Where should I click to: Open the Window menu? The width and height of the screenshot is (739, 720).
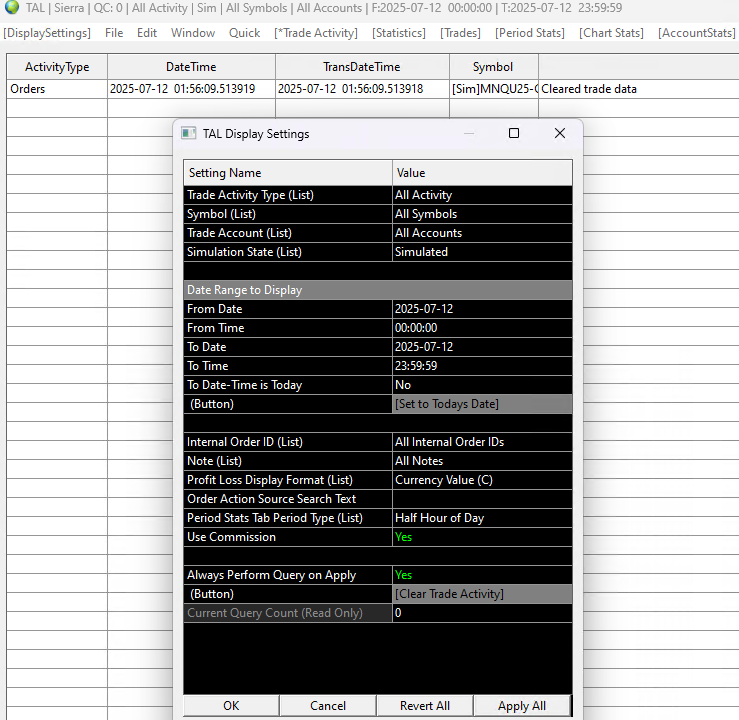tap(193, 33)
